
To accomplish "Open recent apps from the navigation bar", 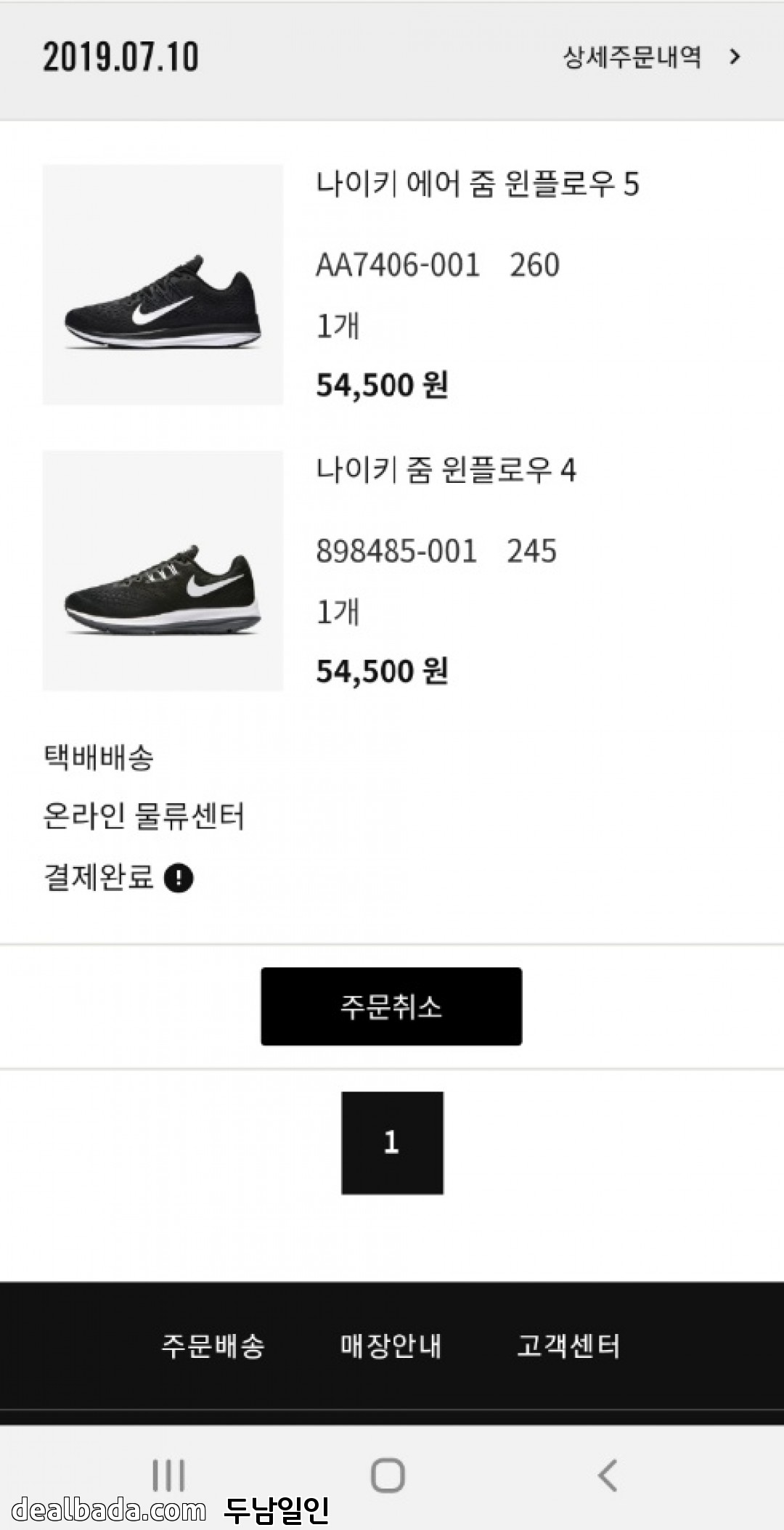I will pyautogui.click(x=168, y=1475).
